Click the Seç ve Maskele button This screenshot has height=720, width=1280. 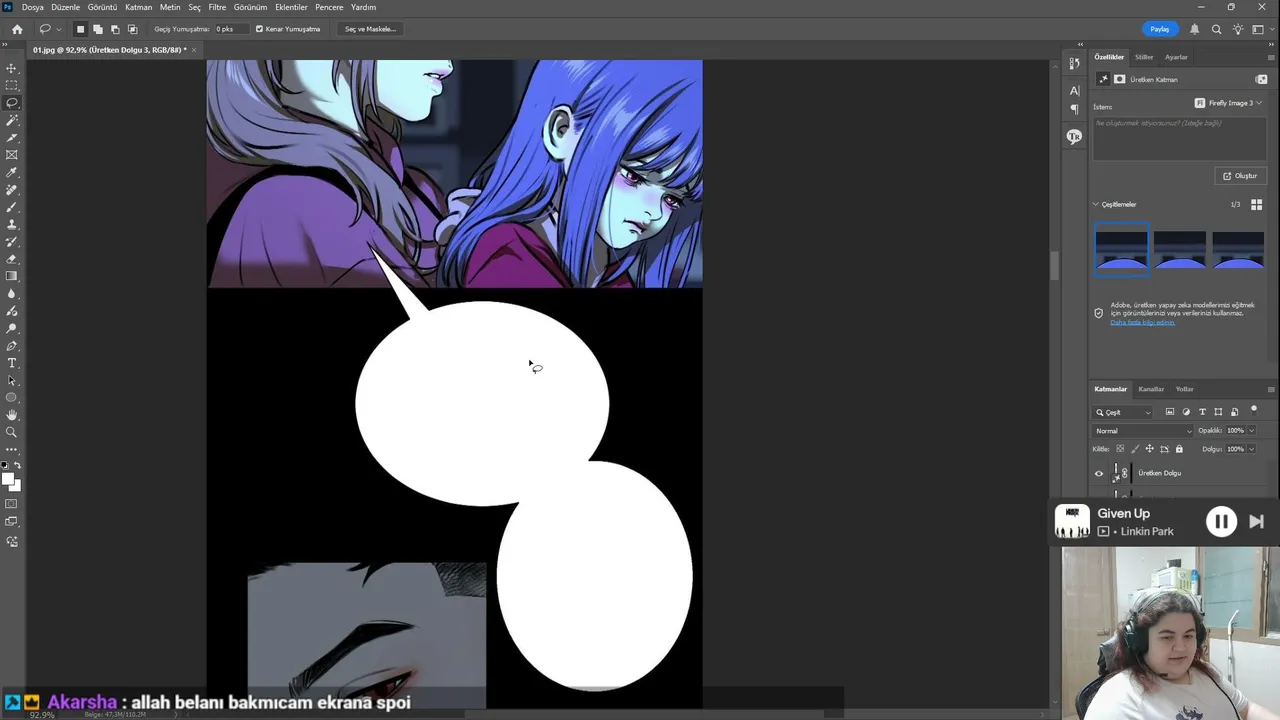(371, 29)
